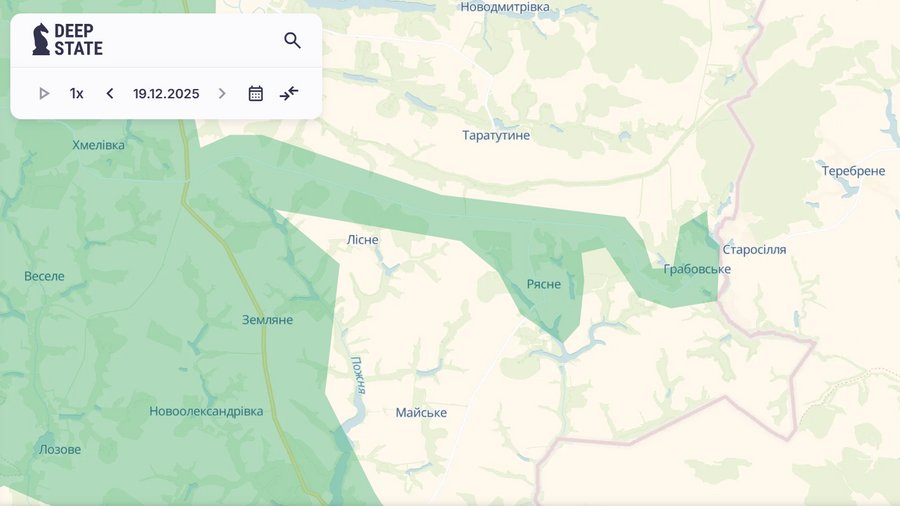
Task: Open the search magnifier icon
Action: coord(292,41)
